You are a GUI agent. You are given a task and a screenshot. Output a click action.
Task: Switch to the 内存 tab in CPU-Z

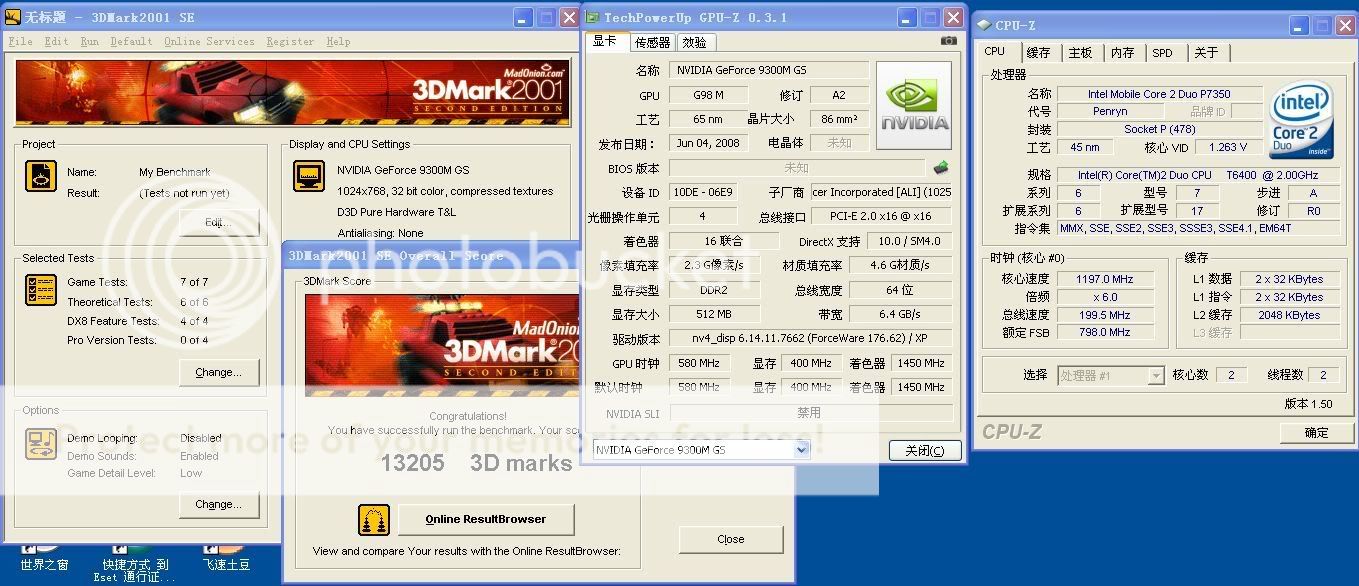click(1123, 53)
